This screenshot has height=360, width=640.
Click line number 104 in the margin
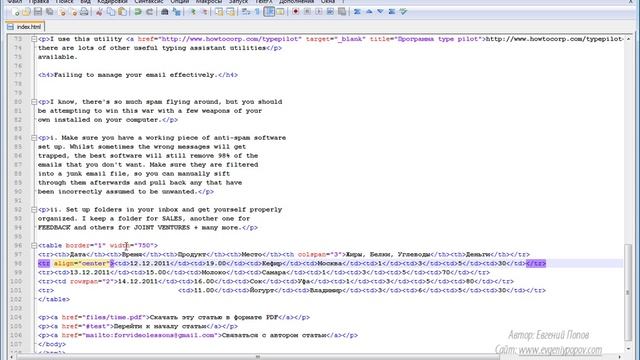pyautogui.click(x=16, y=318)
